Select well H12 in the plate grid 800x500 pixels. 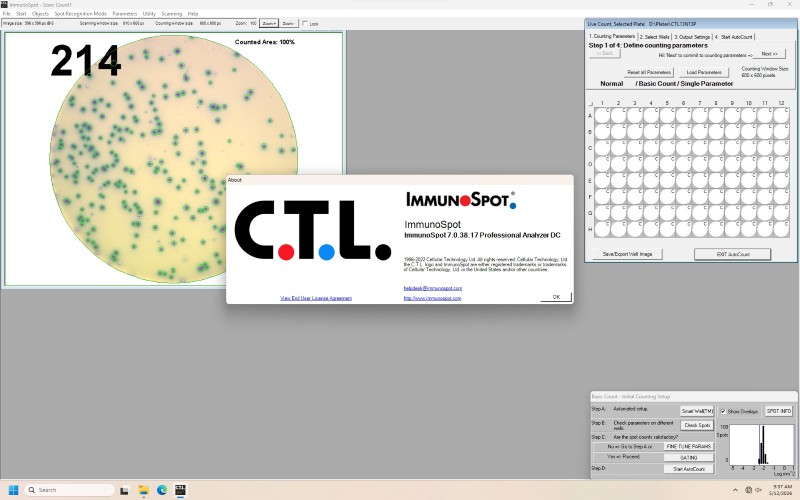tap(781, 229)
